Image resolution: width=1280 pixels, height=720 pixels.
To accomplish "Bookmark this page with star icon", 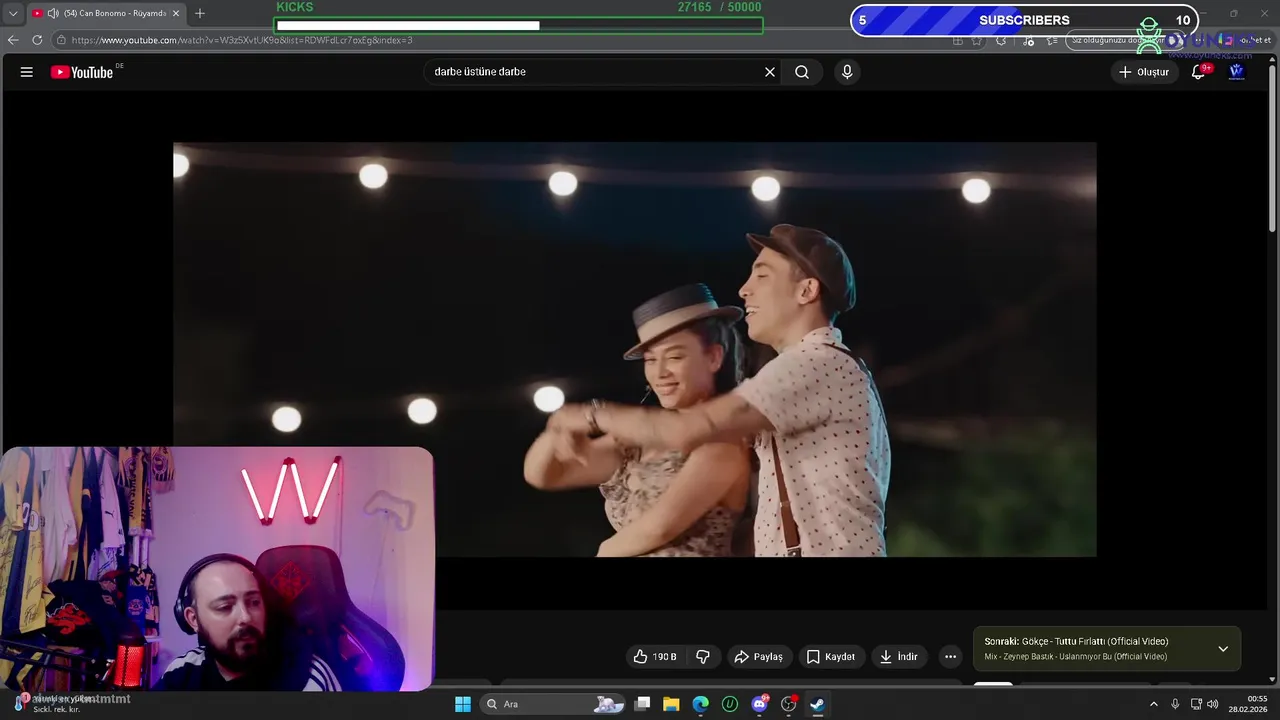I will (x=977, y=40).
